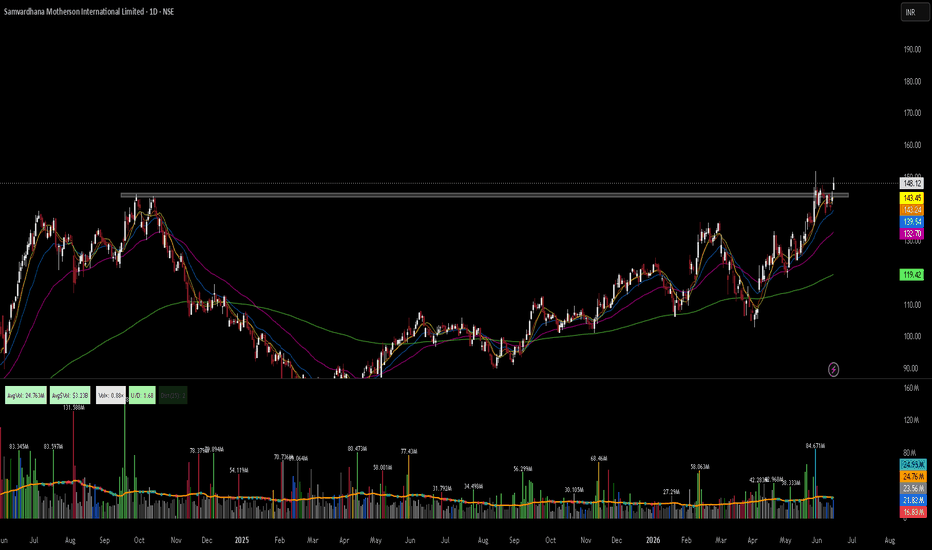
Task: Click the teal 24.93M volume scale tag
Action: [x=914, y=464]
